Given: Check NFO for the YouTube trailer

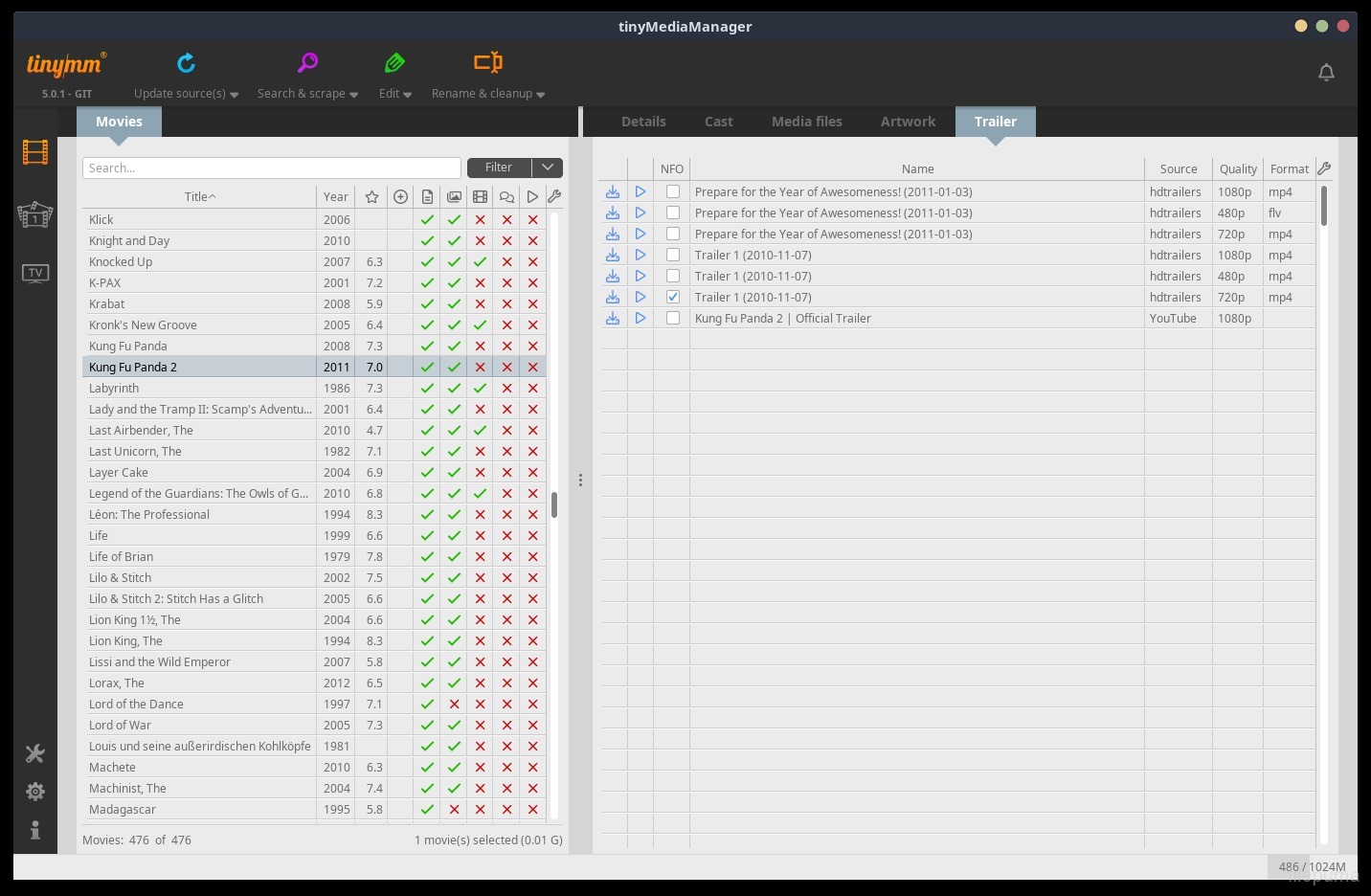Looking at the screenshot, I should pos(673,318).
